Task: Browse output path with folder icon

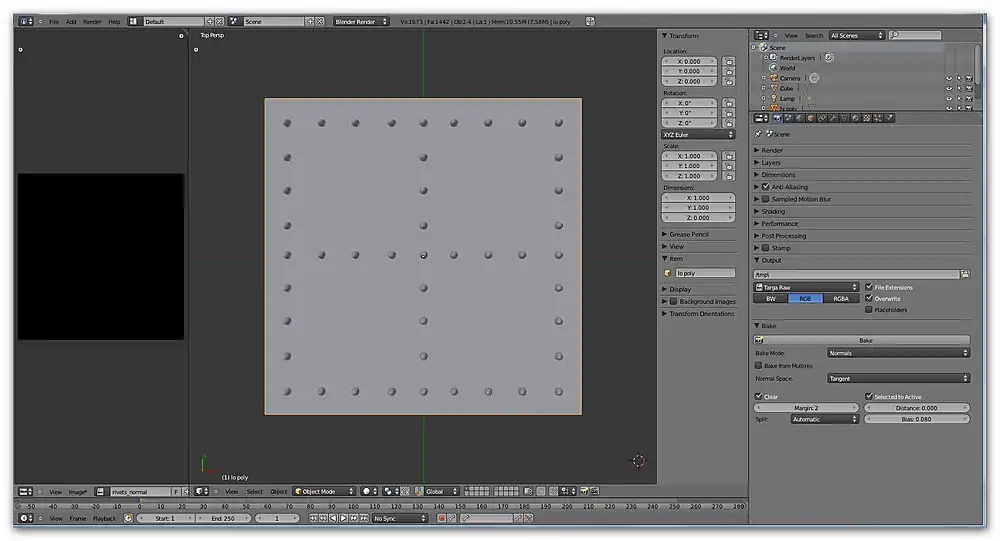Action: pyautogui.click(x=965, y=274)
